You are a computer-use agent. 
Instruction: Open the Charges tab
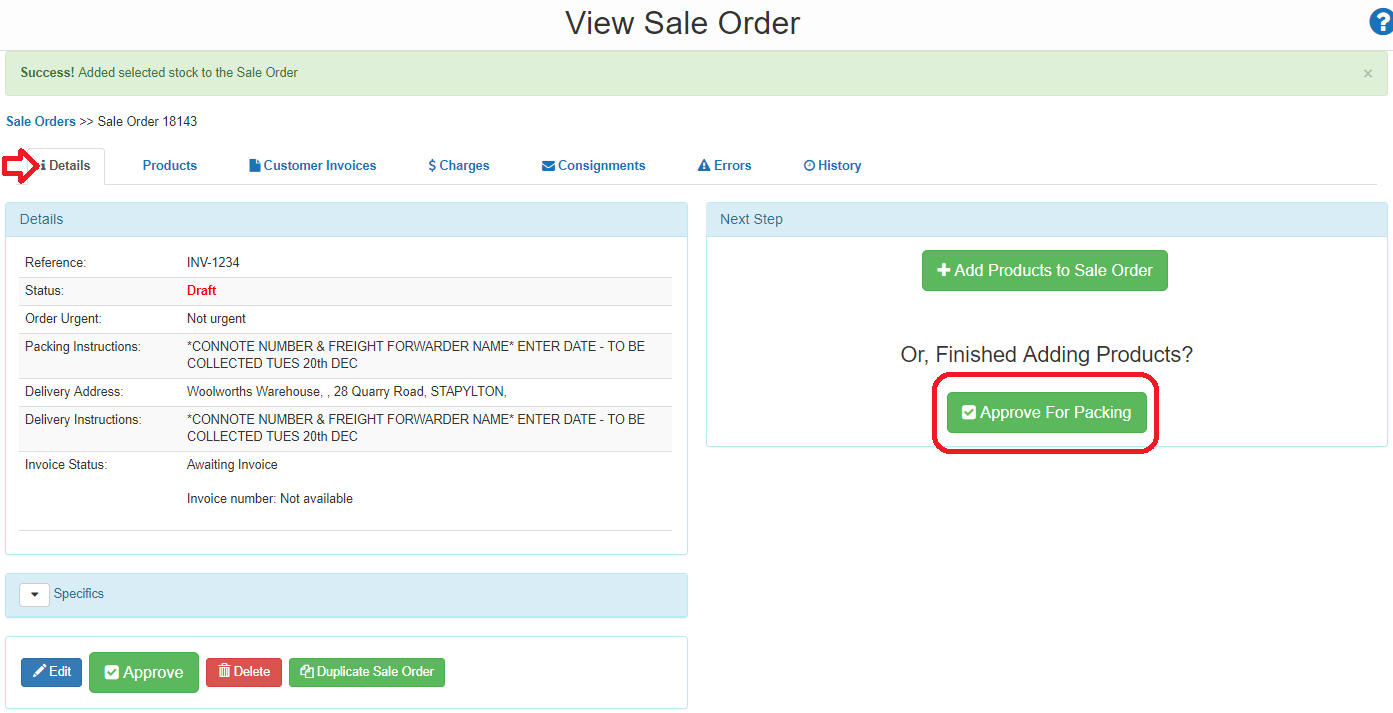459,166
